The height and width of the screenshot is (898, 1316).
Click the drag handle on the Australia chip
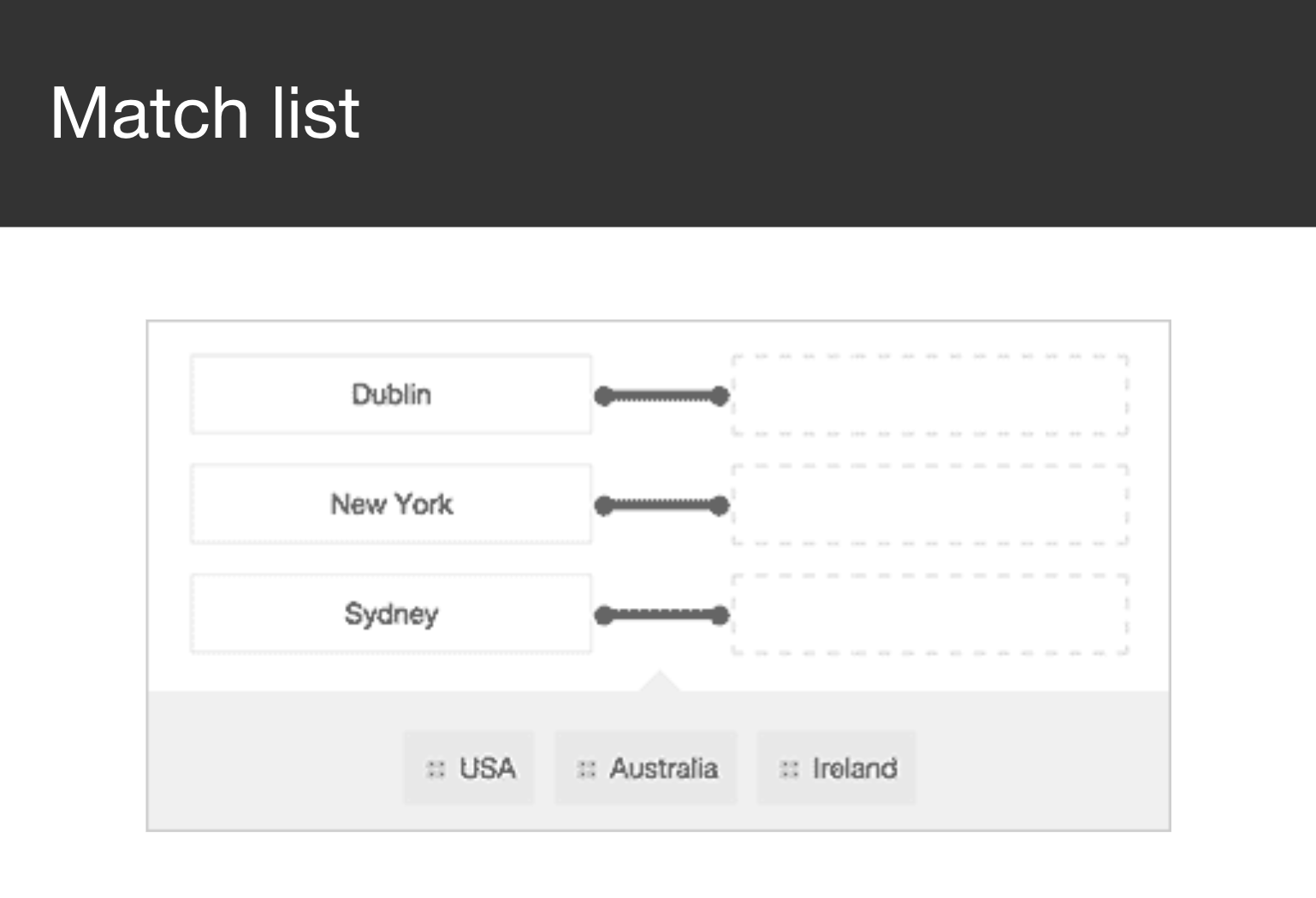(586, 768)
